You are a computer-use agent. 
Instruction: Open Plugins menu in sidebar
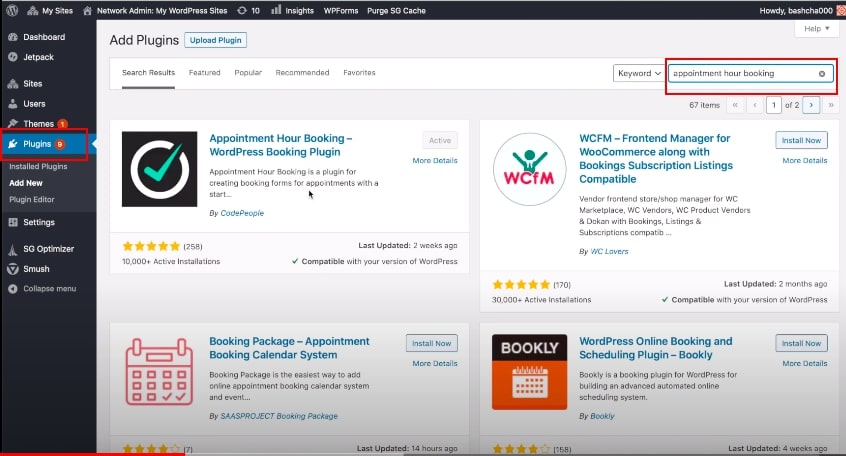click(37, 144)
